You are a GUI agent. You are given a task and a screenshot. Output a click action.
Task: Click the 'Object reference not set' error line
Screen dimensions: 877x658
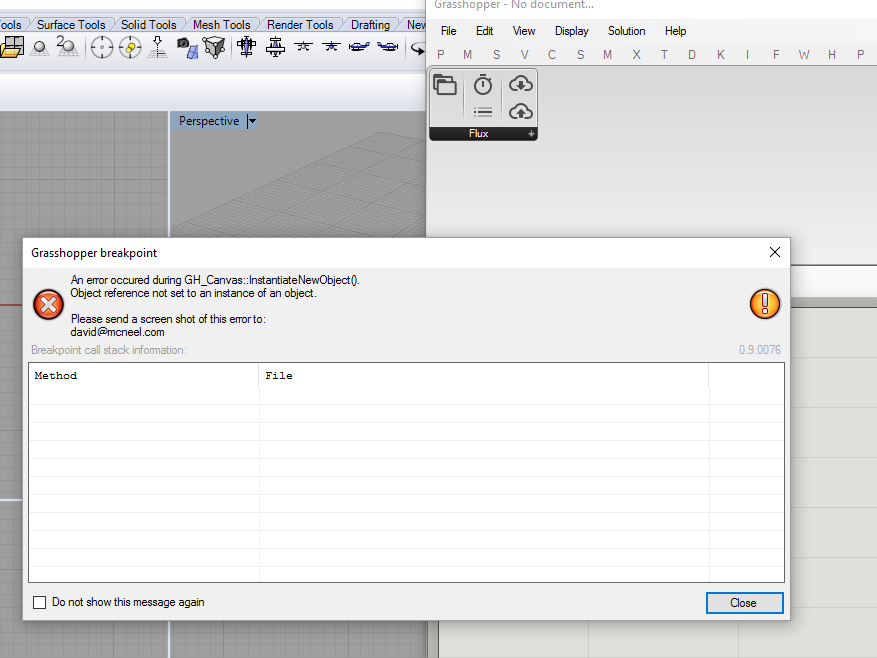point(194,293)
